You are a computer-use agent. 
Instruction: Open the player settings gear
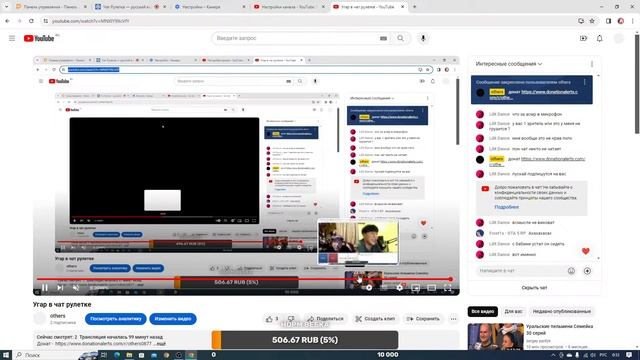[400, 288]
